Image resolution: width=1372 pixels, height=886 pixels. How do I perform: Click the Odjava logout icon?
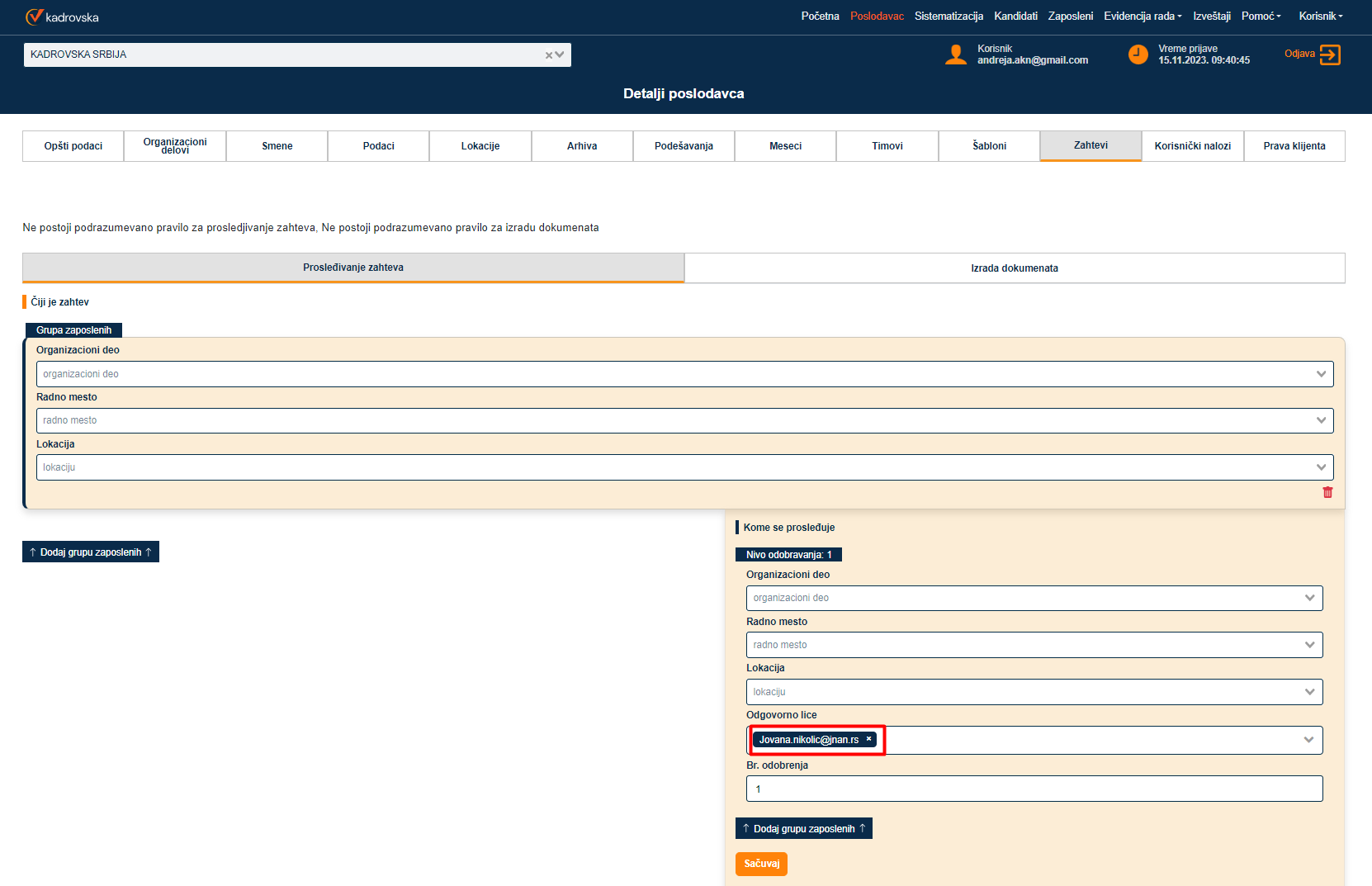(1330, 54)
